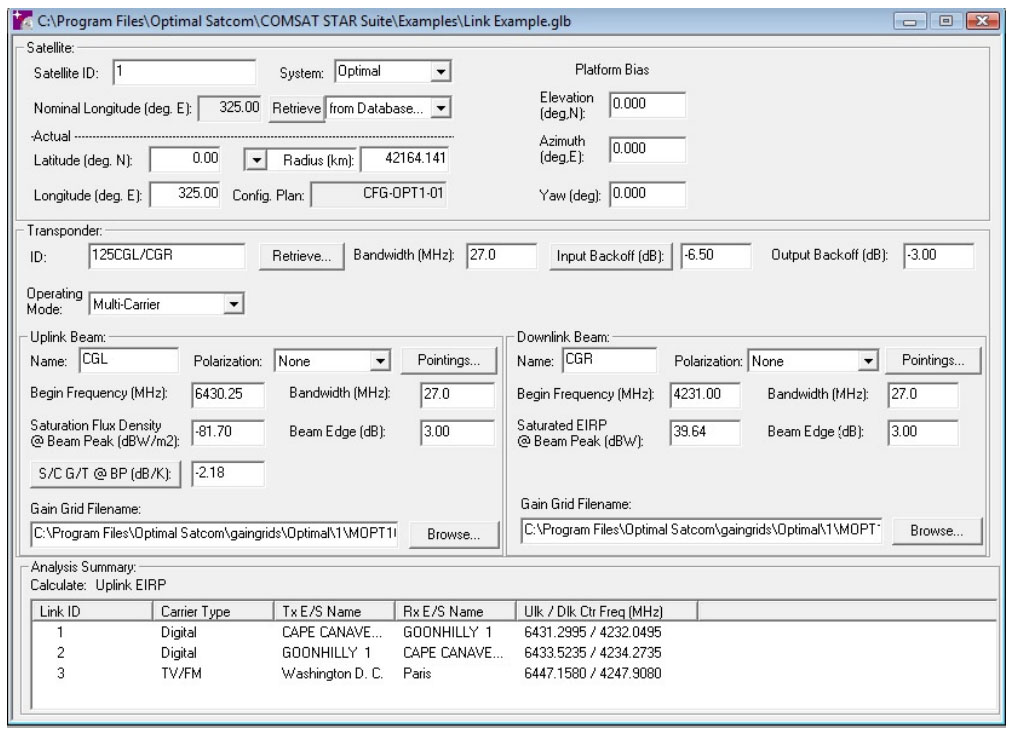This screenshot has width=1010, height=730.
Task: Click the S/C G/T value field
Action: pos(228,474)
